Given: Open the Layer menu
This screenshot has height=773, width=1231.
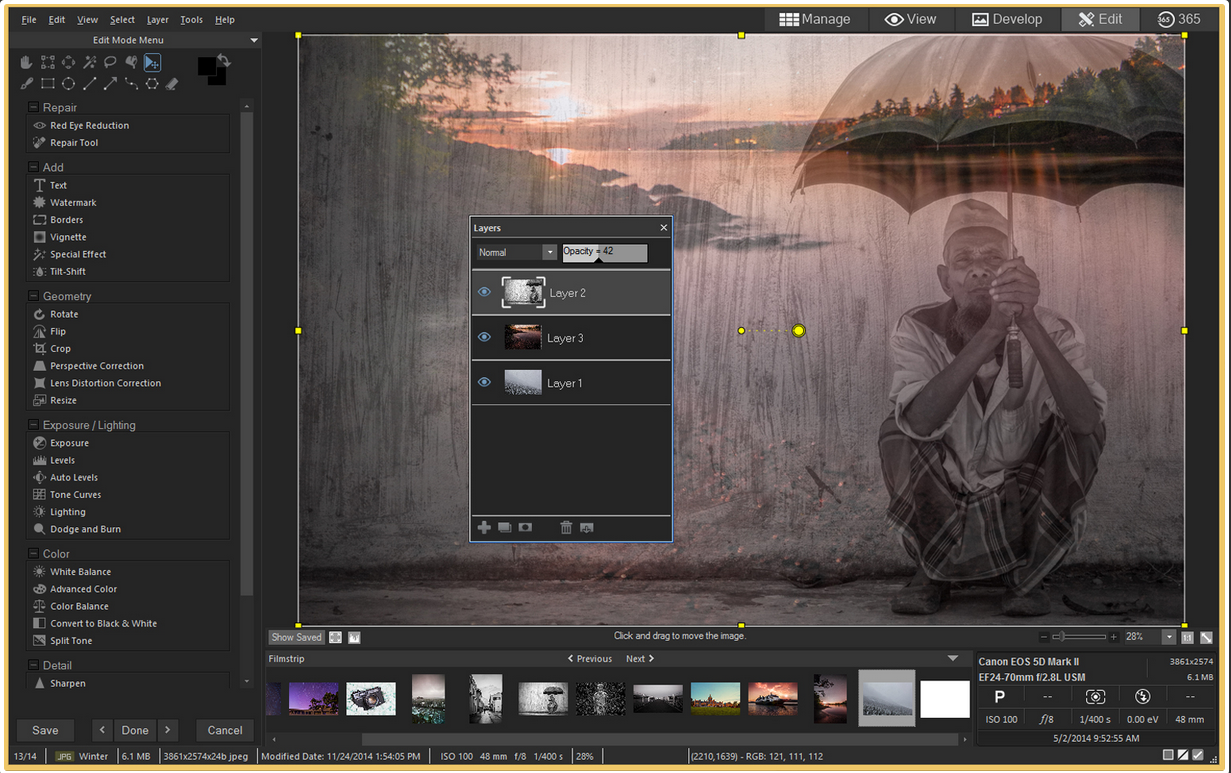Looking at the screenshot, I should [157, 19].
